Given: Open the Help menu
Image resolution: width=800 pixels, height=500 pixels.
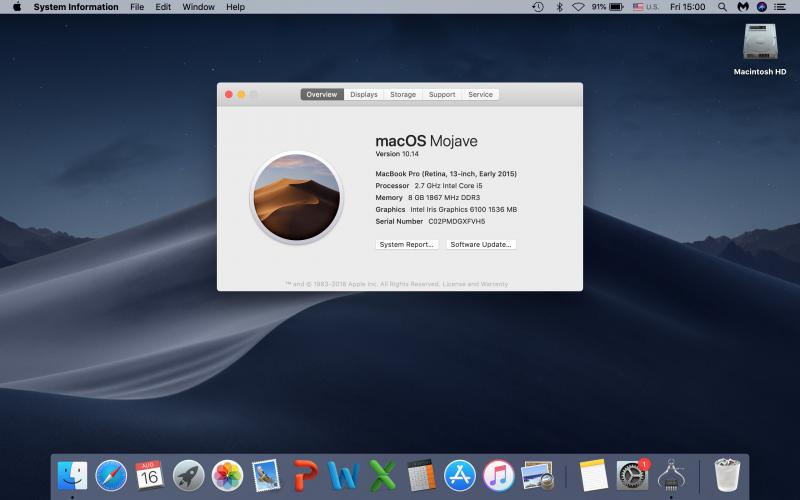Looking at the screenshot, I should (x=235, y=7).
